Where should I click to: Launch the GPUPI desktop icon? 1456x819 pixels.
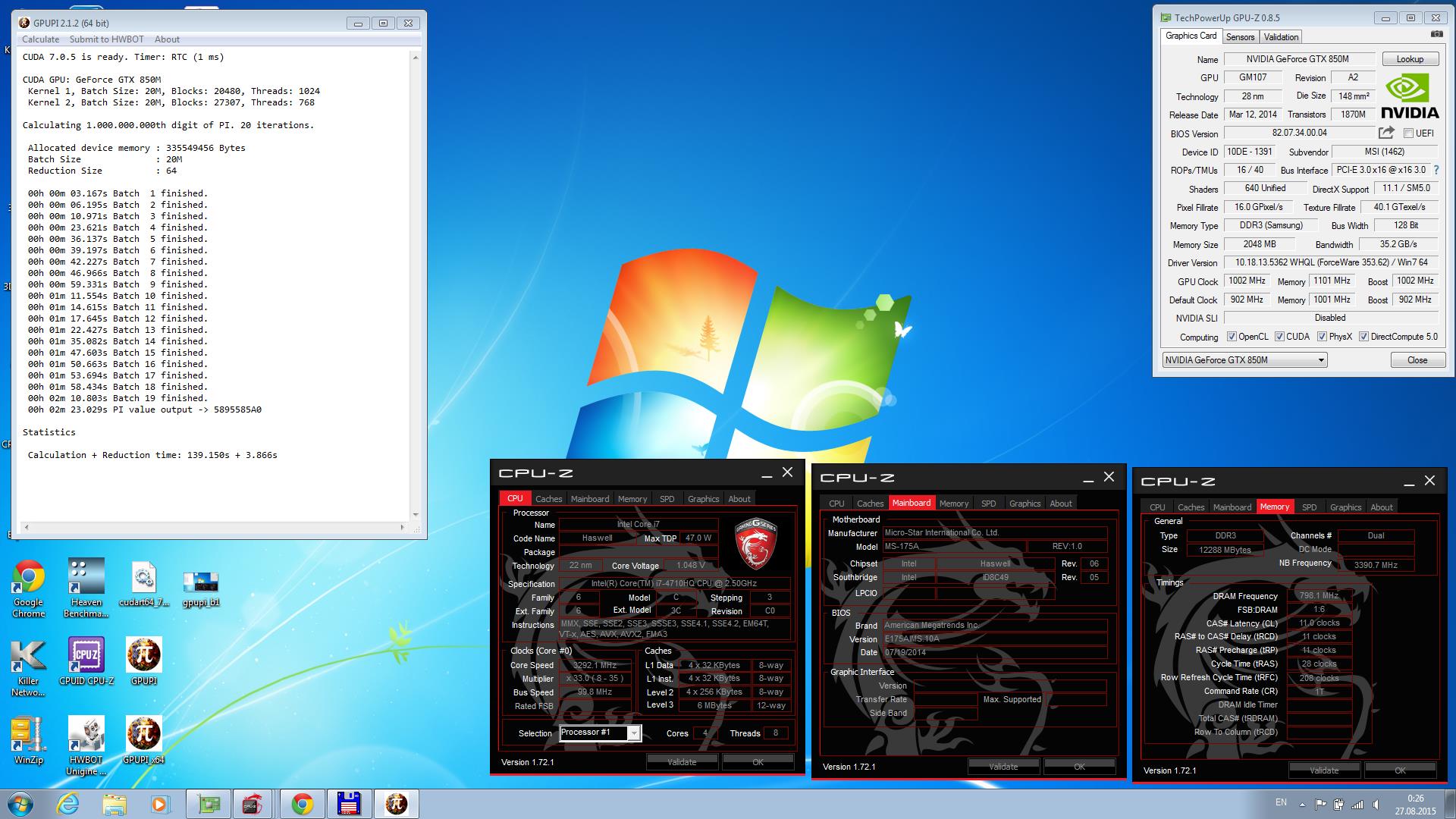pos(144,661)
